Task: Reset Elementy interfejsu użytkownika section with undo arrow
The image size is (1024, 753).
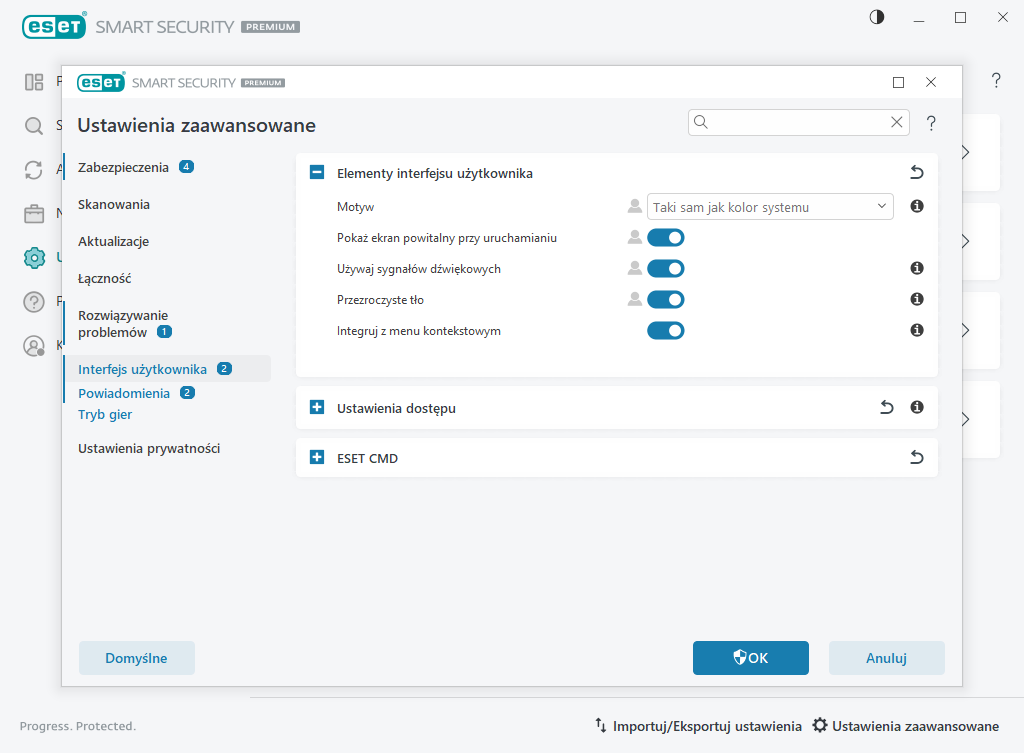Action: click(916, 173)
